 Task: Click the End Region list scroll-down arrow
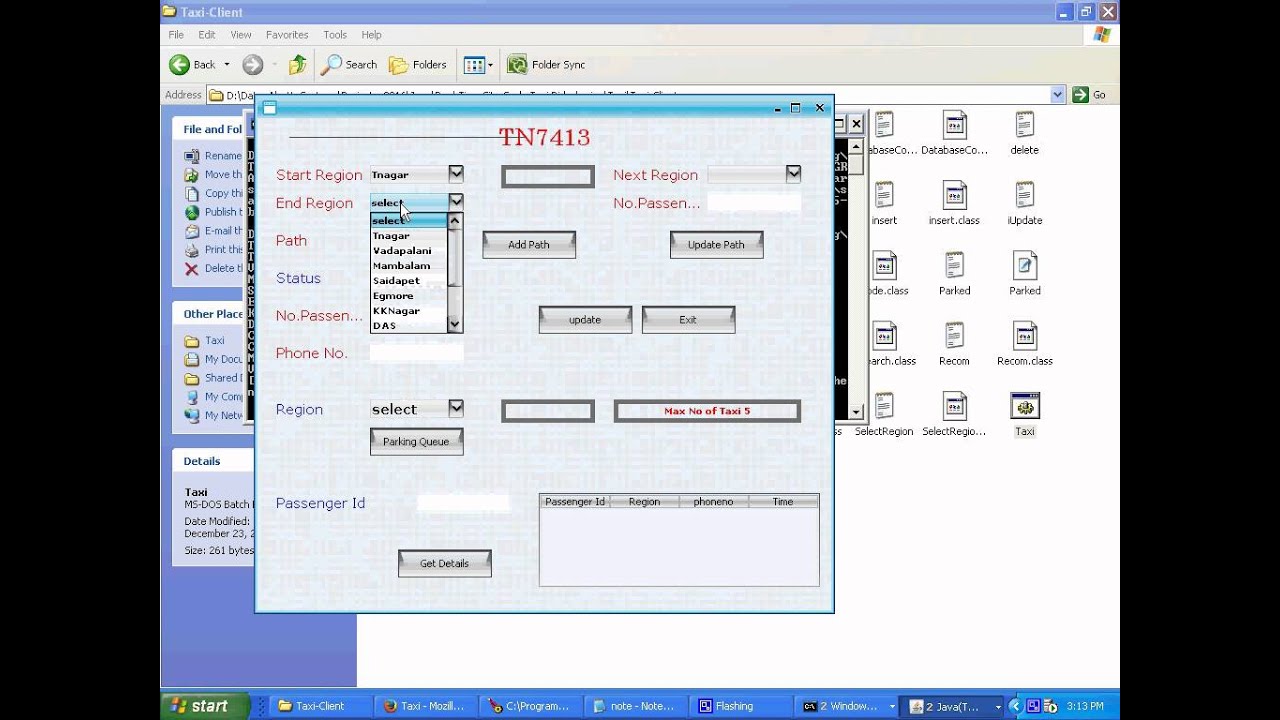click(455, 325)
